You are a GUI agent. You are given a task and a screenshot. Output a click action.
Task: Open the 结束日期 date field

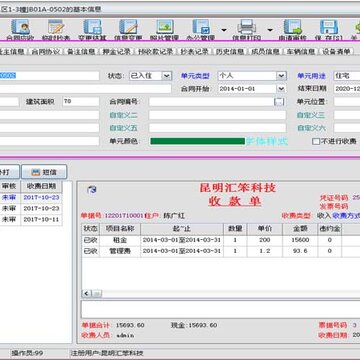[x=347, y=89]
